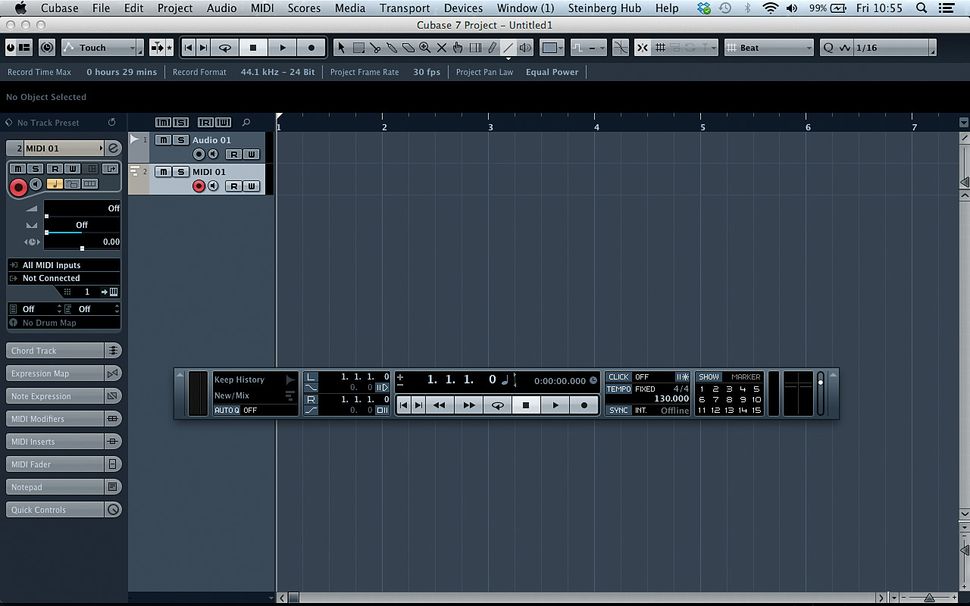The image size is (970, 606).
Task: Click the Write automation W button on MIDI 01
Action: pyautogui.click(x=250, y=186)
